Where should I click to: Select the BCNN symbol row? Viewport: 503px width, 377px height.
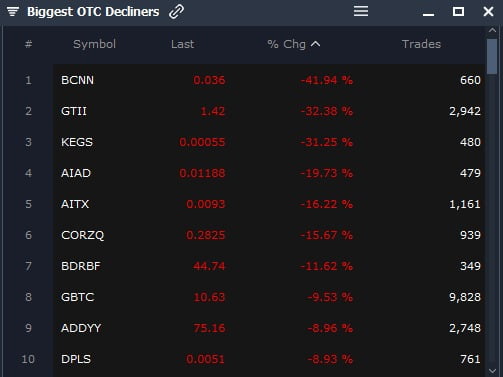pos(269,80)
